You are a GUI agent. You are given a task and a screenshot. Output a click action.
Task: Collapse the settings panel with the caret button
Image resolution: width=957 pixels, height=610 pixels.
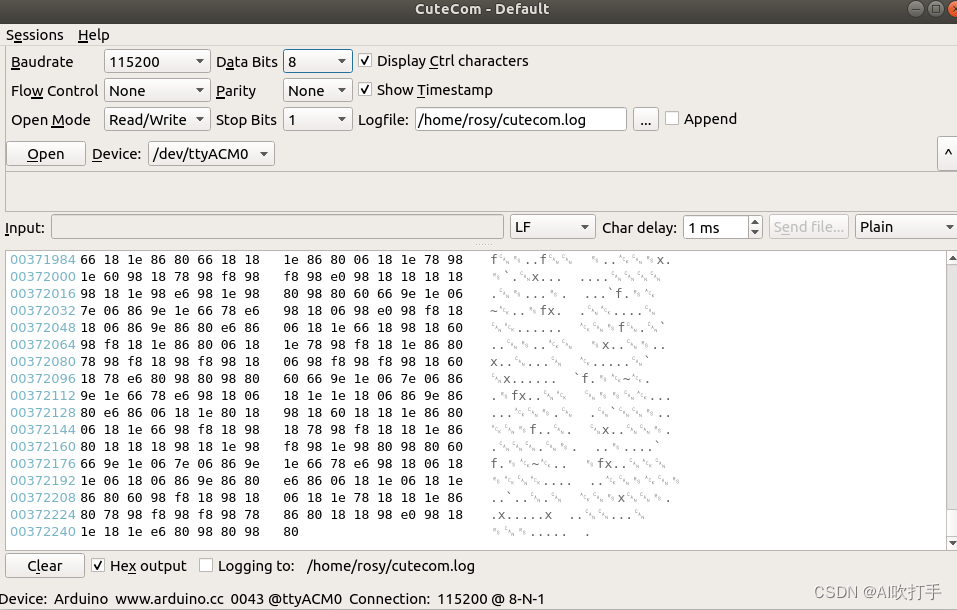pos(947,153)
